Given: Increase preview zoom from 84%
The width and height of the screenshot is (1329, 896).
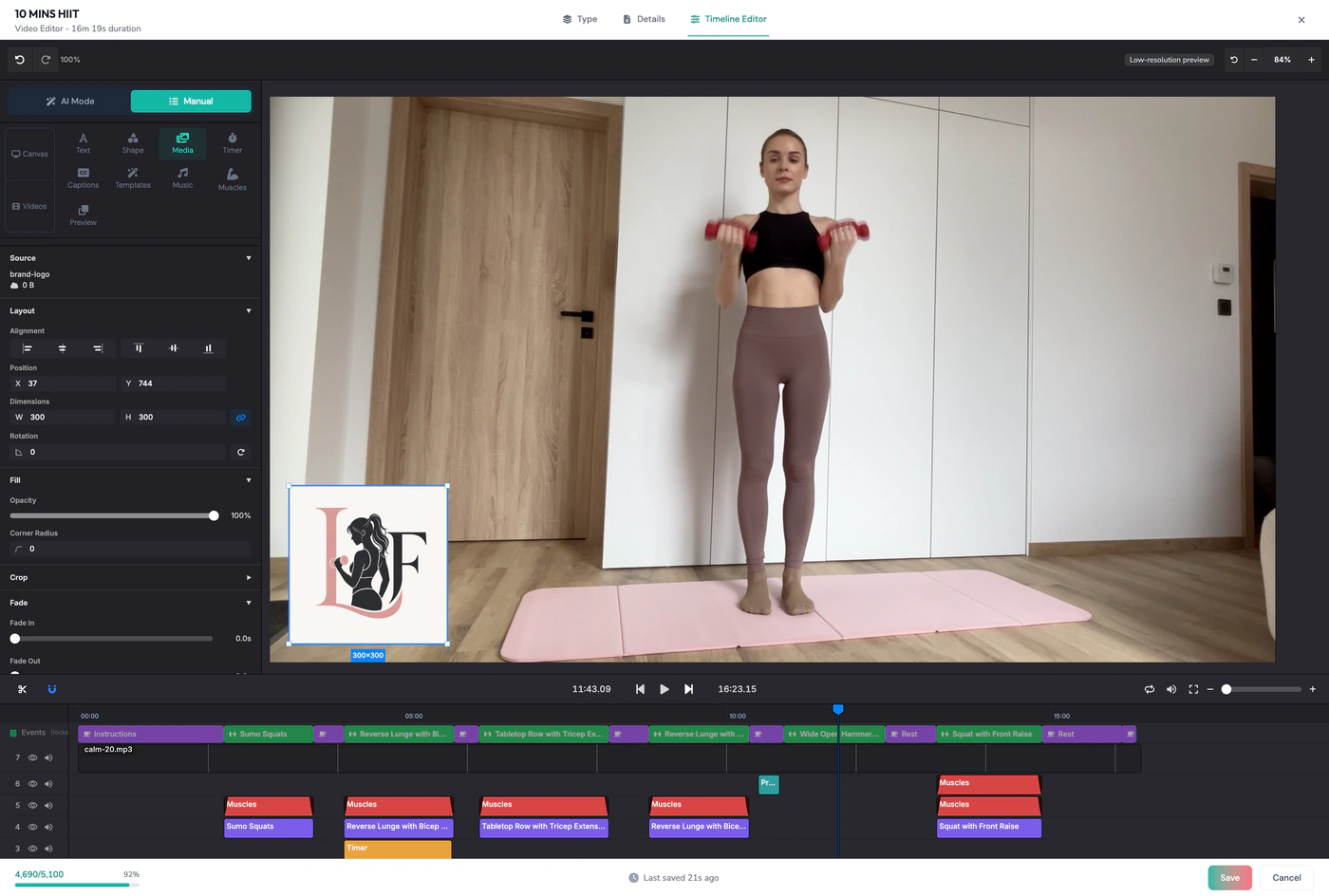Looking at the screenshot, I should 1312,60.
